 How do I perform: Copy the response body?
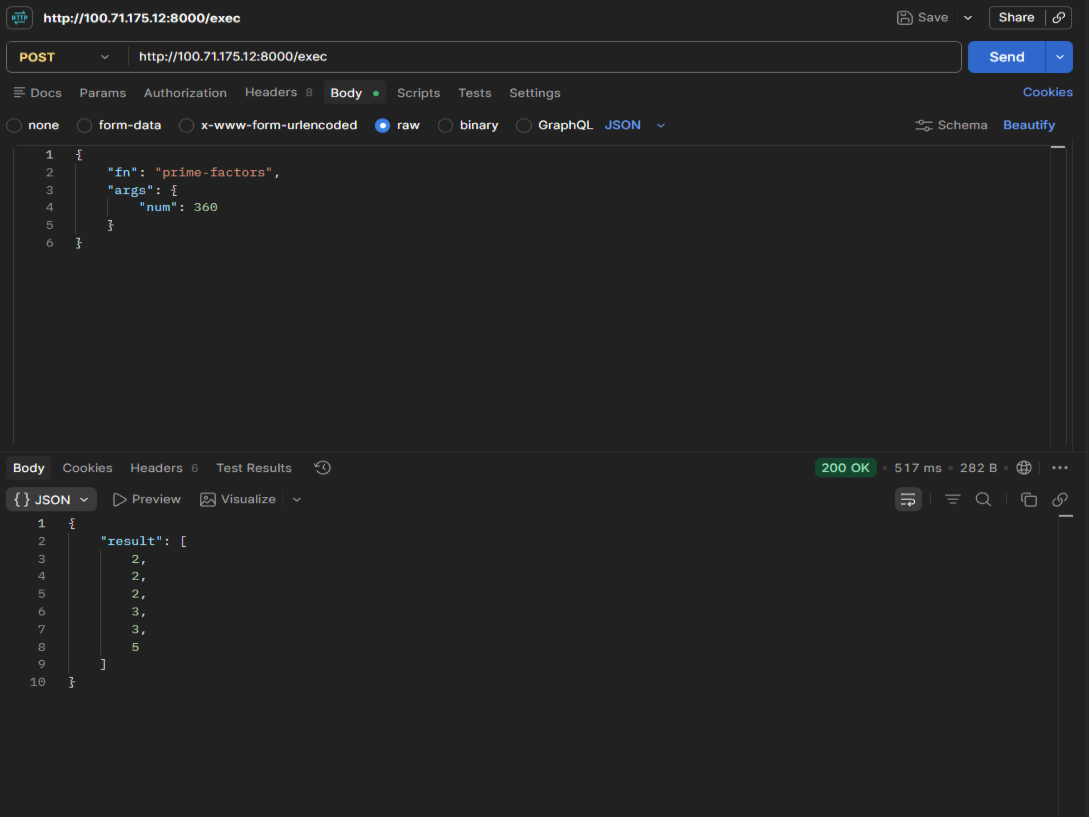(x=1029, y=500)
